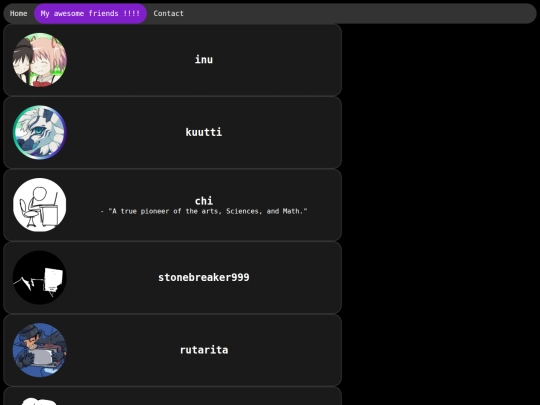Open the Home navigation tab
Viewport: 540px width, 405px height.
(x=19, y=13)
